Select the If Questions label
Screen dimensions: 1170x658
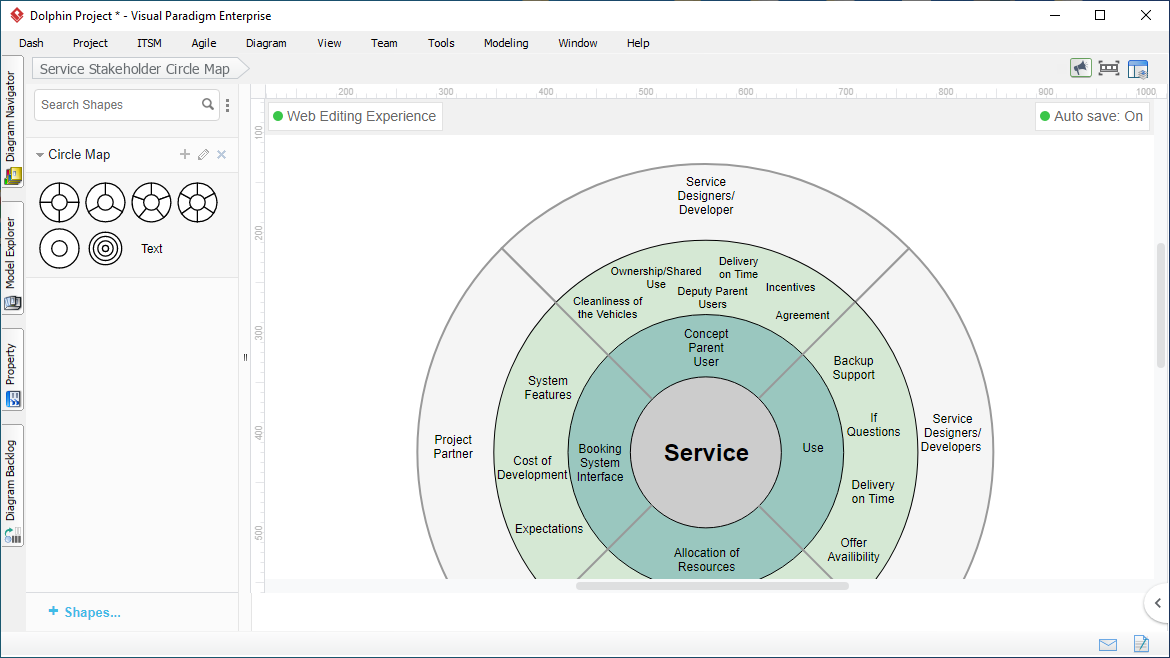(873, 424)
